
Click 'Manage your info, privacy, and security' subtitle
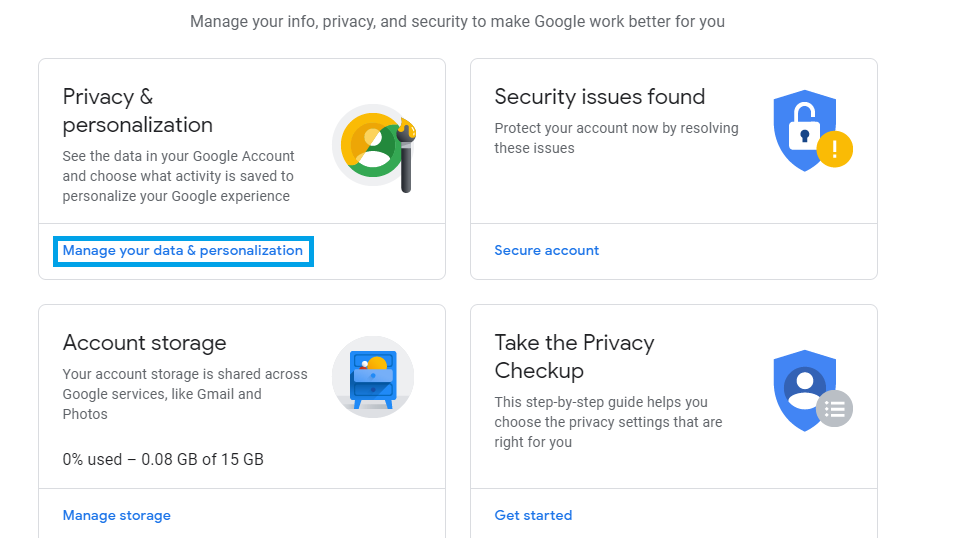pyautogui.click(x=457, y=21)
